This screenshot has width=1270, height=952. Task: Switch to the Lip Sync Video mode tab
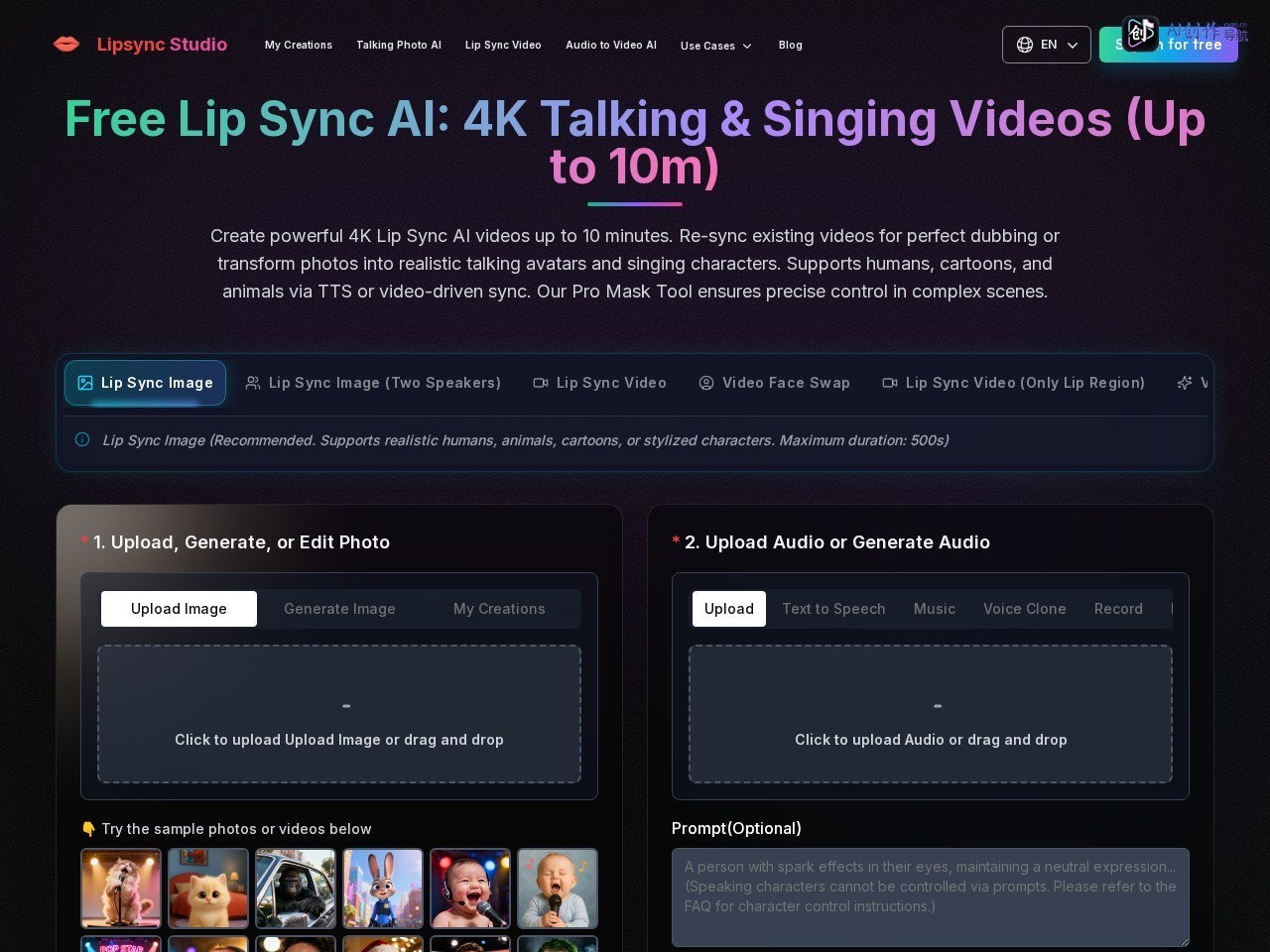click(599, 383)
